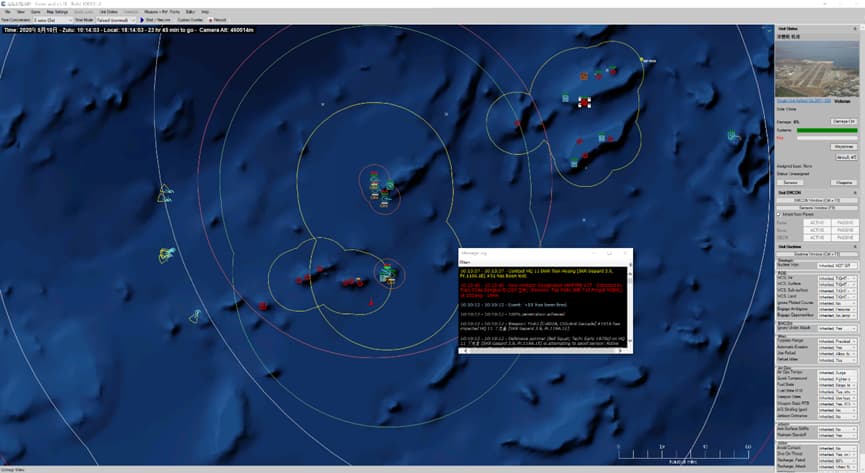Set OECM to ACTIVE

(817, 237)
